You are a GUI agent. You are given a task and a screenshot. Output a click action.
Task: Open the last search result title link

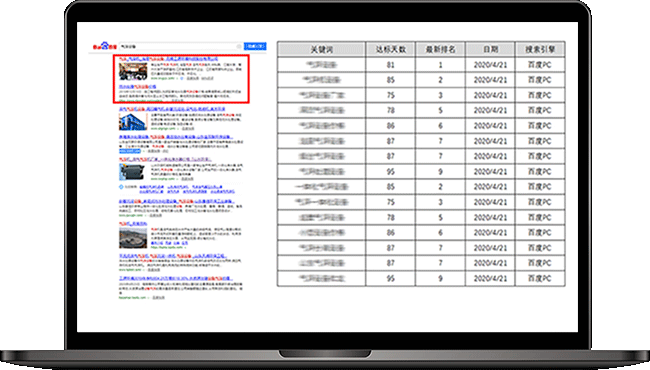click(176, 278)
